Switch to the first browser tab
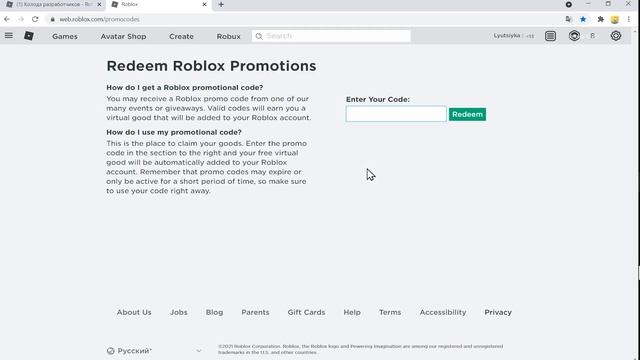Viewport: 640px width, 360px height. 52,4
